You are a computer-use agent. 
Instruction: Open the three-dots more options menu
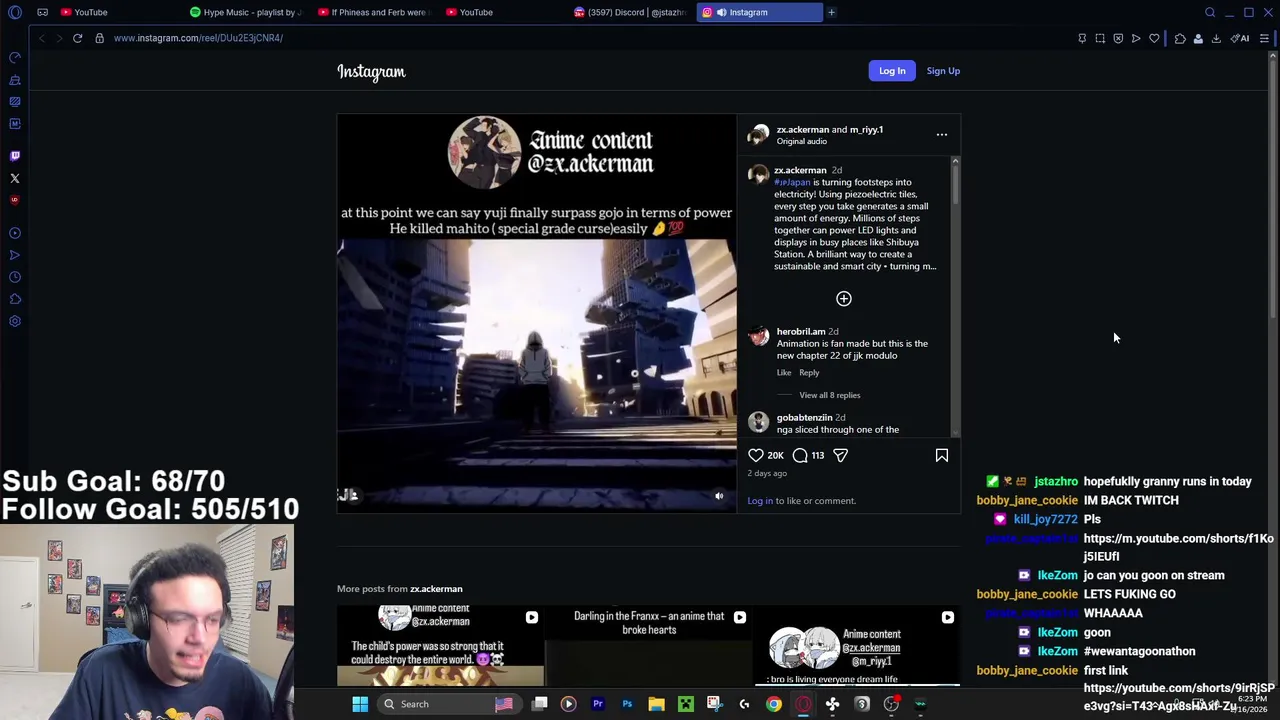pyautogui.click(x=942, y=134)
